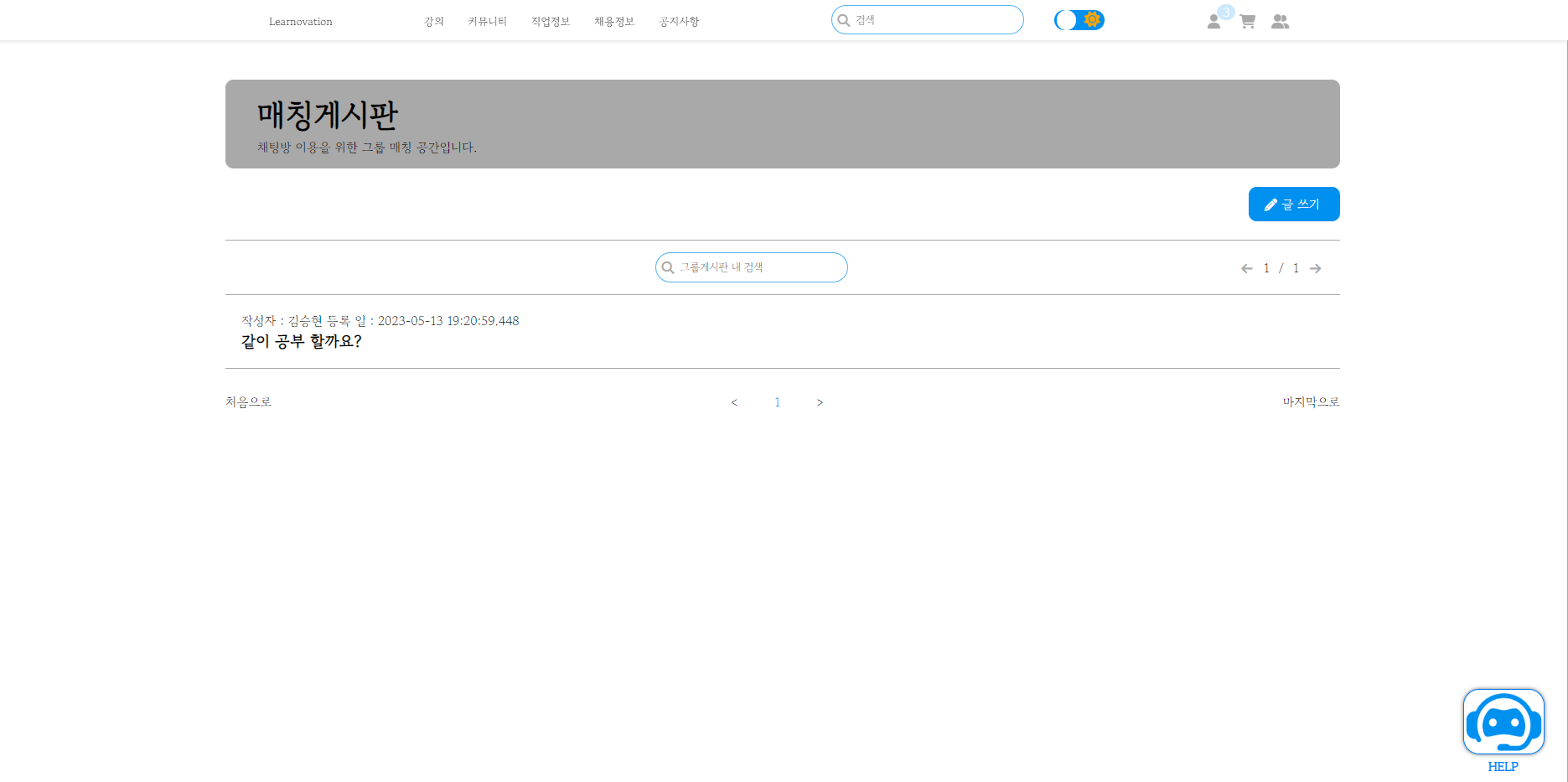The width and height of the screenshot is (1568, 782).
Task: Open the 공지사항 menu
Action: (679, 21)
